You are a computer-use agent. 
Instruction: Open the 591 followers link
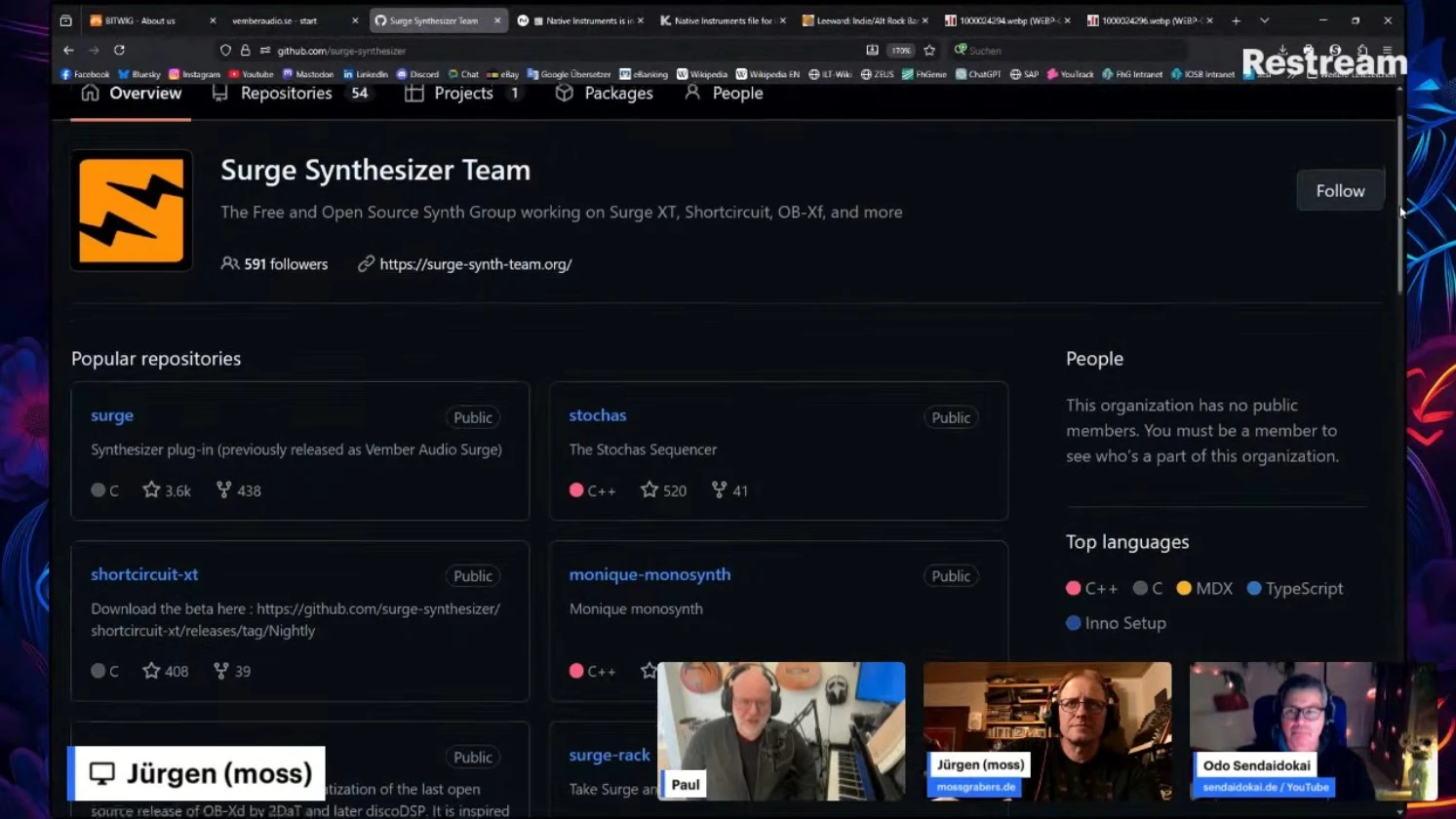274,264
